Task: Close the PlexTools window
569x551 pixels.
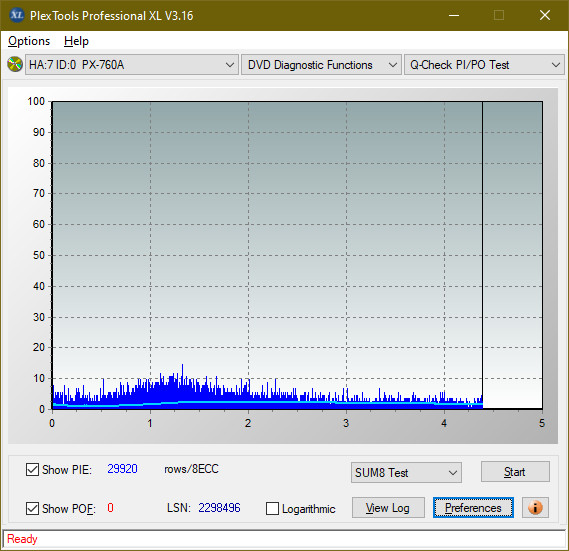Action: click(545, 15)
